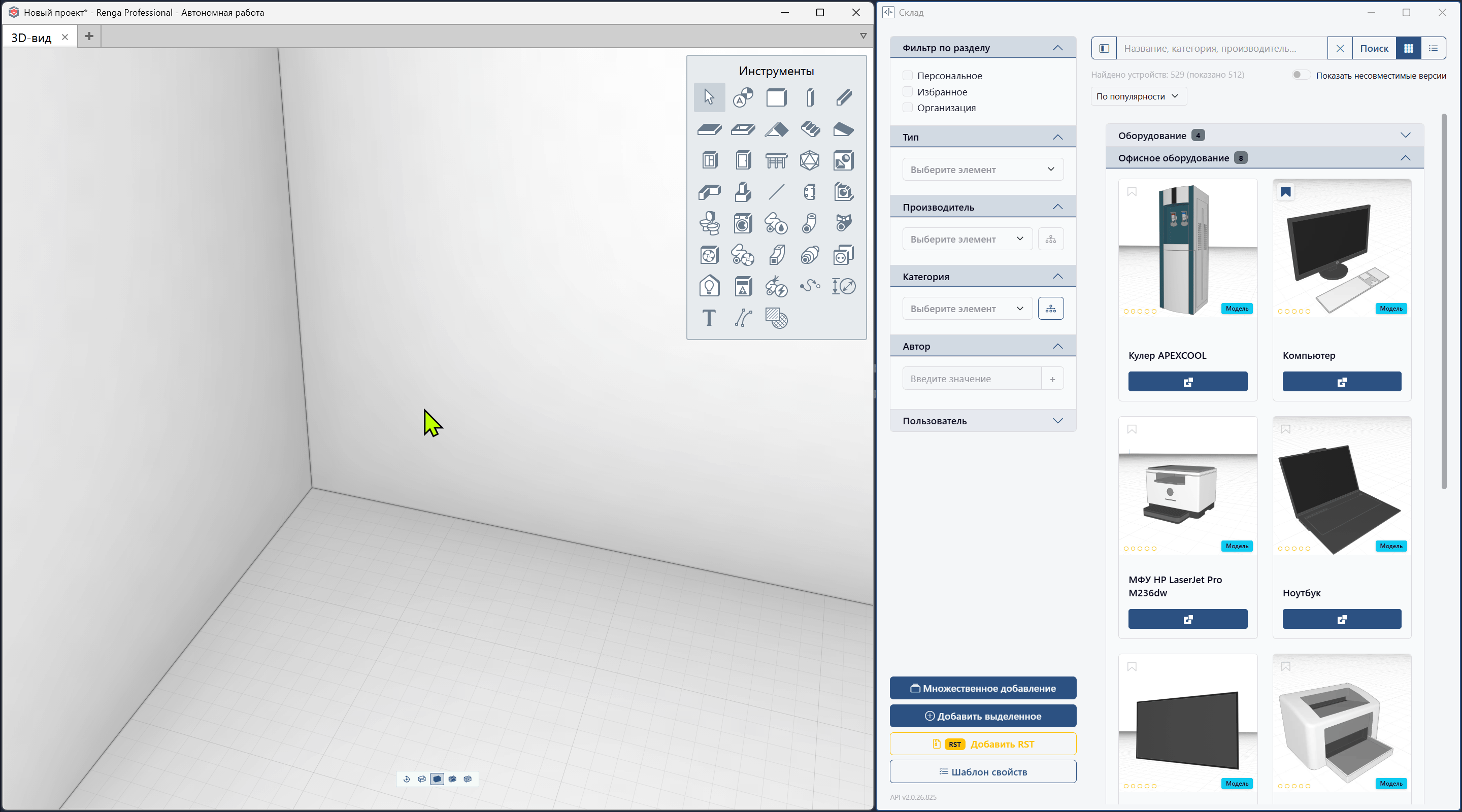This screenshot has width=1462, height=812.
Task: Open Шаблон свойств button
Action: point(982,771)
